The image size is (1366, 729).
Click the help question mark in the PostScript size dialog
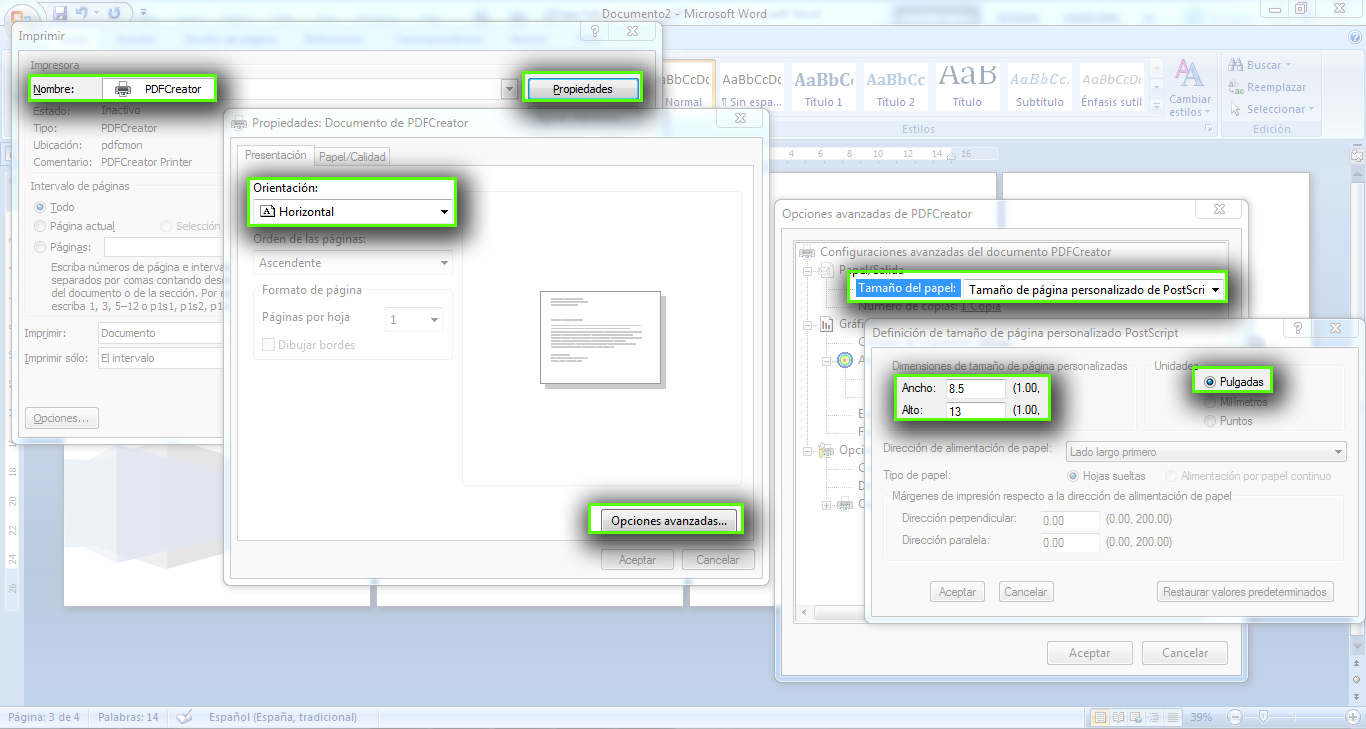click(x=1297, y=328)
